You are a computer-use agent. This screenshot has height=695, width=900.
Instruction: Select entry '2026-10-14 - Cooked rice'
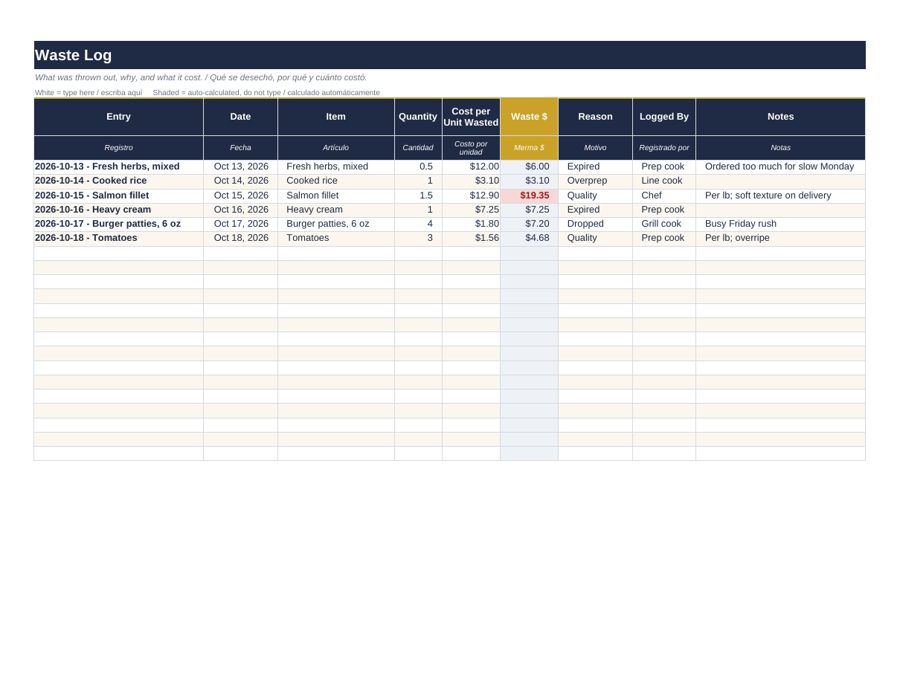pyautogui.click(x=118, y=181)
